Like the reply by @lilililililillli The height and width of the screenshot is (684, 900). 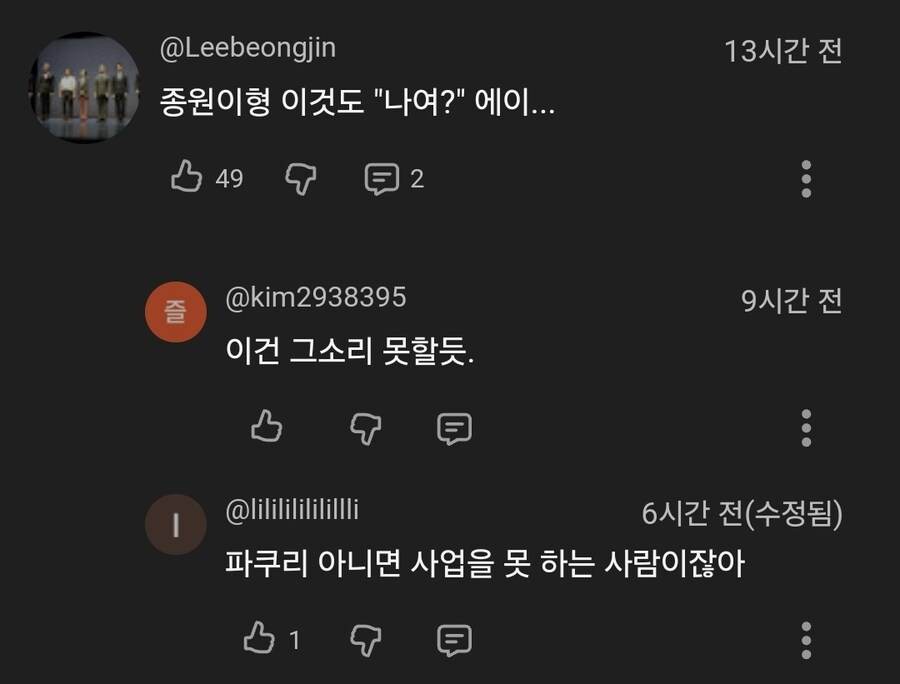point(259,638)
